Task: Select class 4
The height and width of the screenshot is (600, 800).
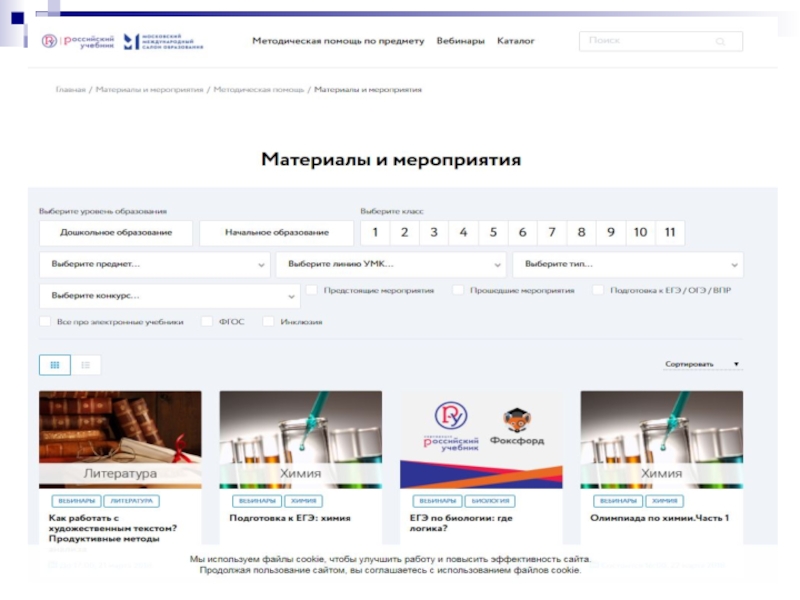Action: (x=463, y=233)
